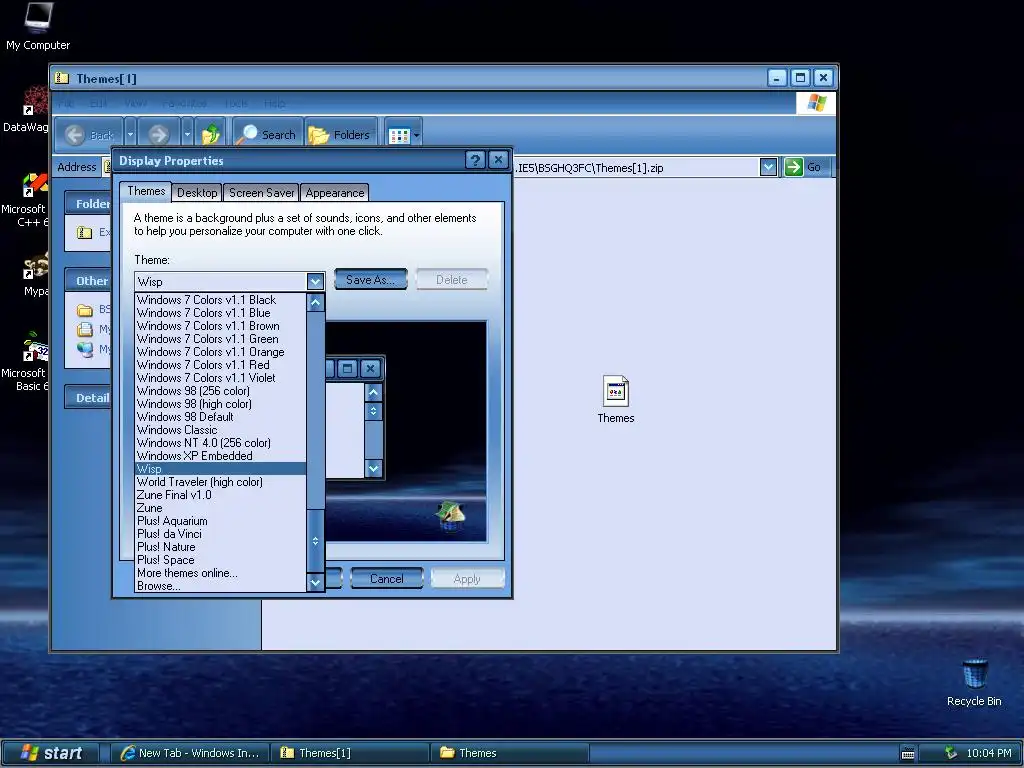Select the highlighted Wisp theme entry

220,469
